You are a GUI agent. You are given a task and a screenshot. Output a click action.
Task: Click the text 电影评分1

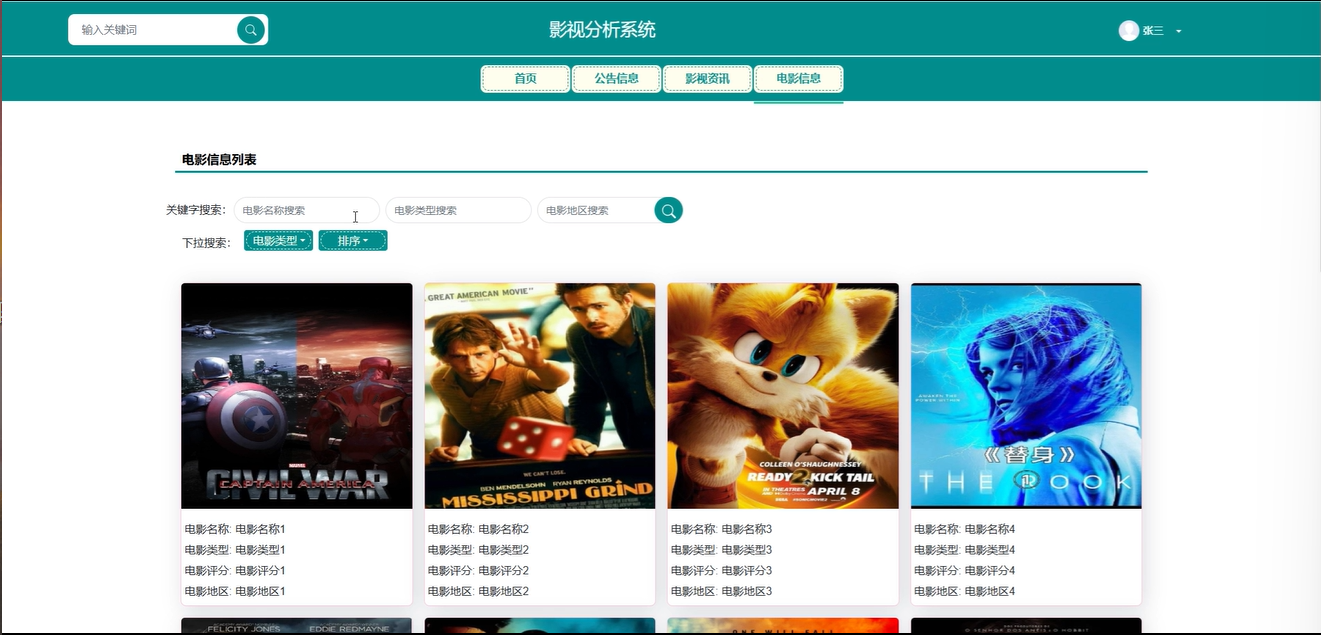pyautogui.click(x=260, y=571)
